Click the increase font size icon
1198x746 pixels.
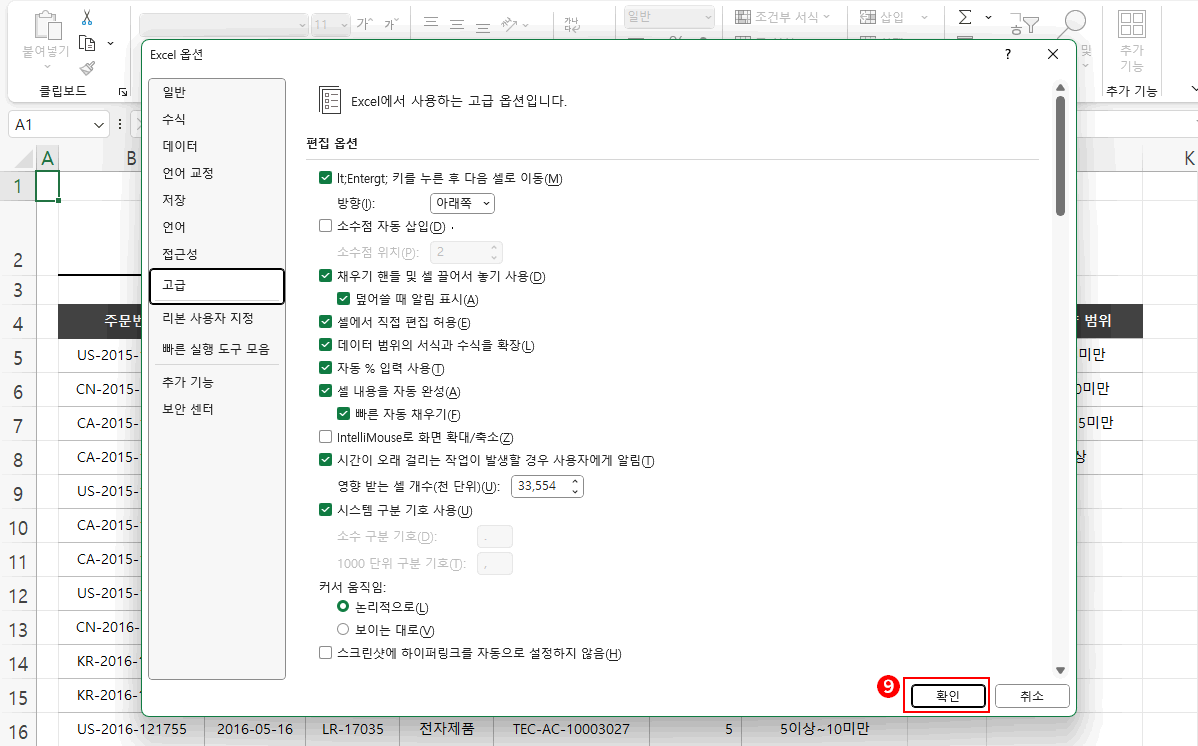(x=365, y=24)
